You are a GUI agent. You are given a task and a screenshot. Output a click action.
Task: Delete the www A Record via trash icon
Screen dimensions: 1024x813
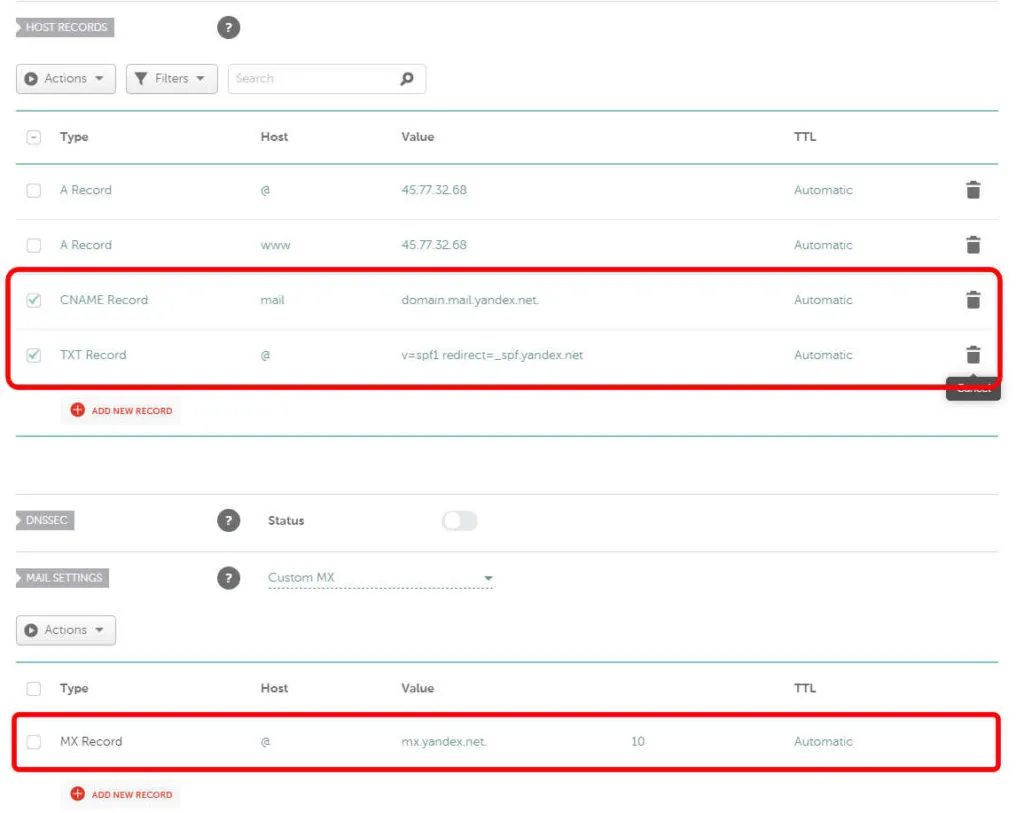click(x=972, y=245)
